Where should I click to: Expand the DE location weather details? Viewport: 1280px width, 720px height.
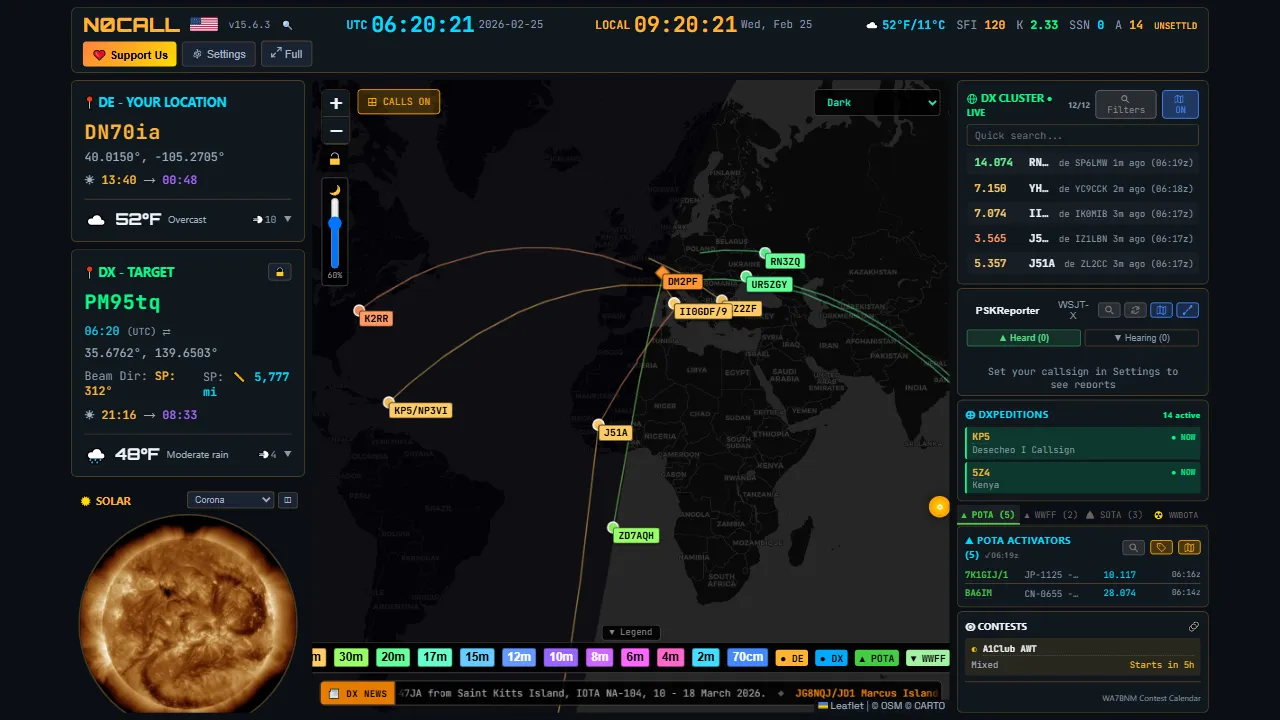tap(288, 219)
